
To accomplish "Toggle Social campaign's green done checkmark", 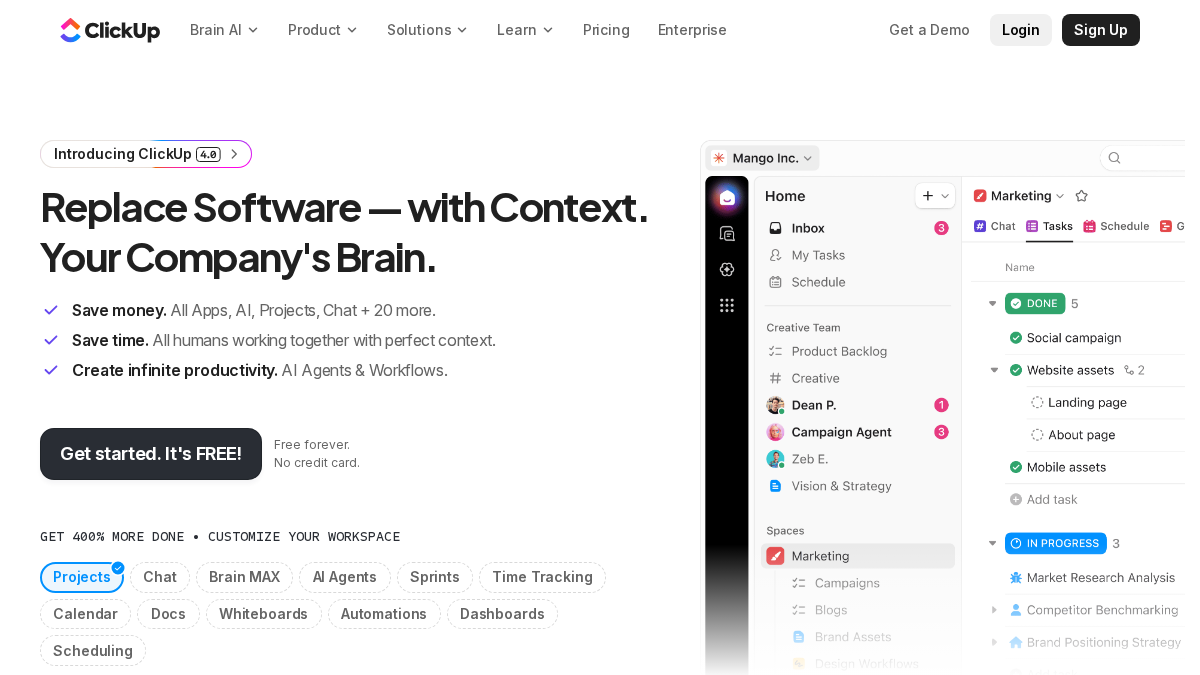I will 1016,338.
